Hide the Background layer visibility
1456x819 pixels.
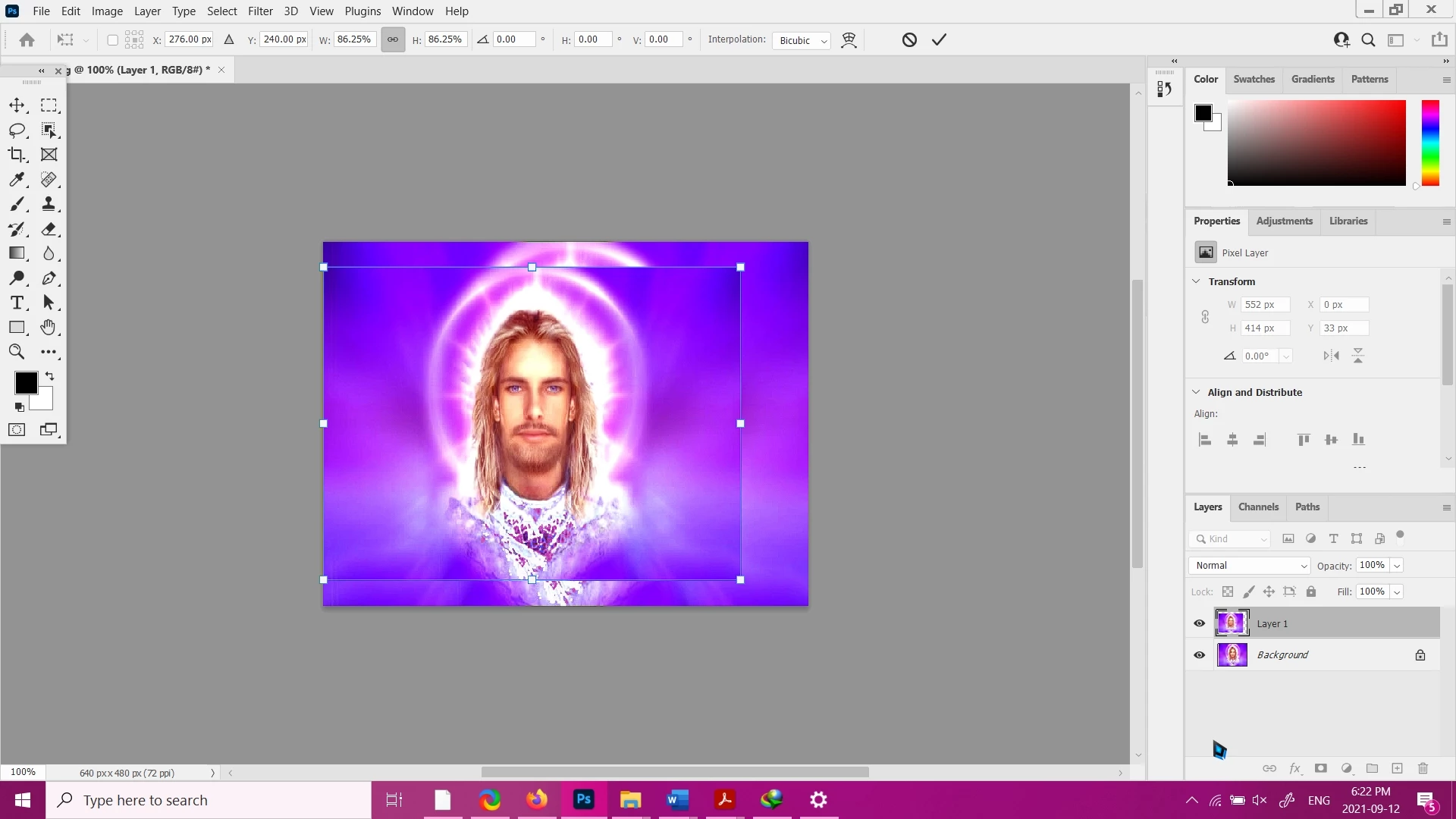(x=1199, y=655)
